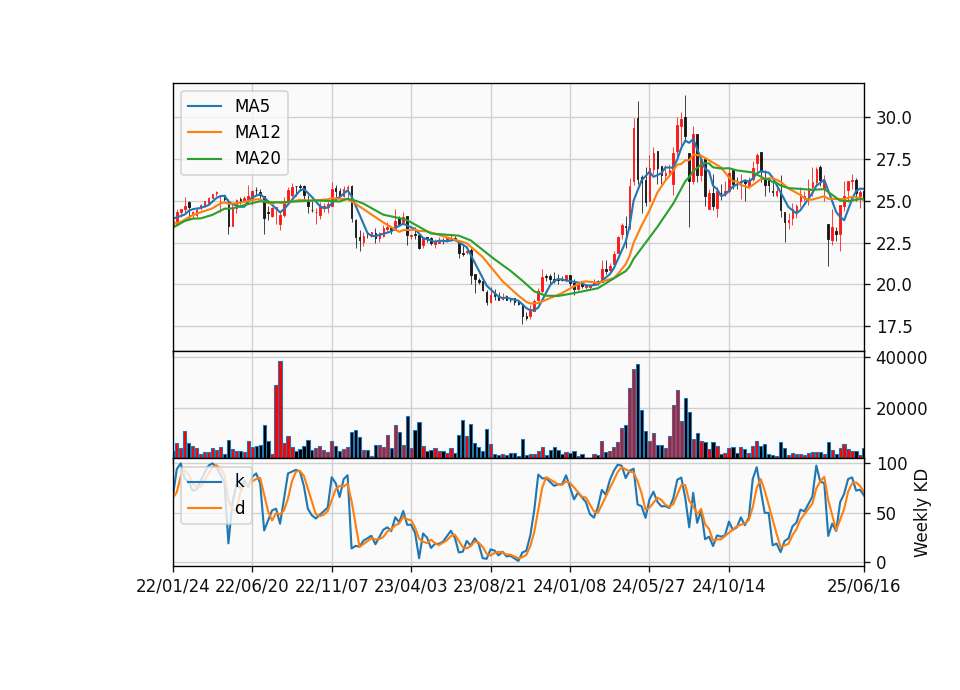Click the MA5 legend label
Screen dimensions: 960x690
pyautogui.click(x=252, y=106)
